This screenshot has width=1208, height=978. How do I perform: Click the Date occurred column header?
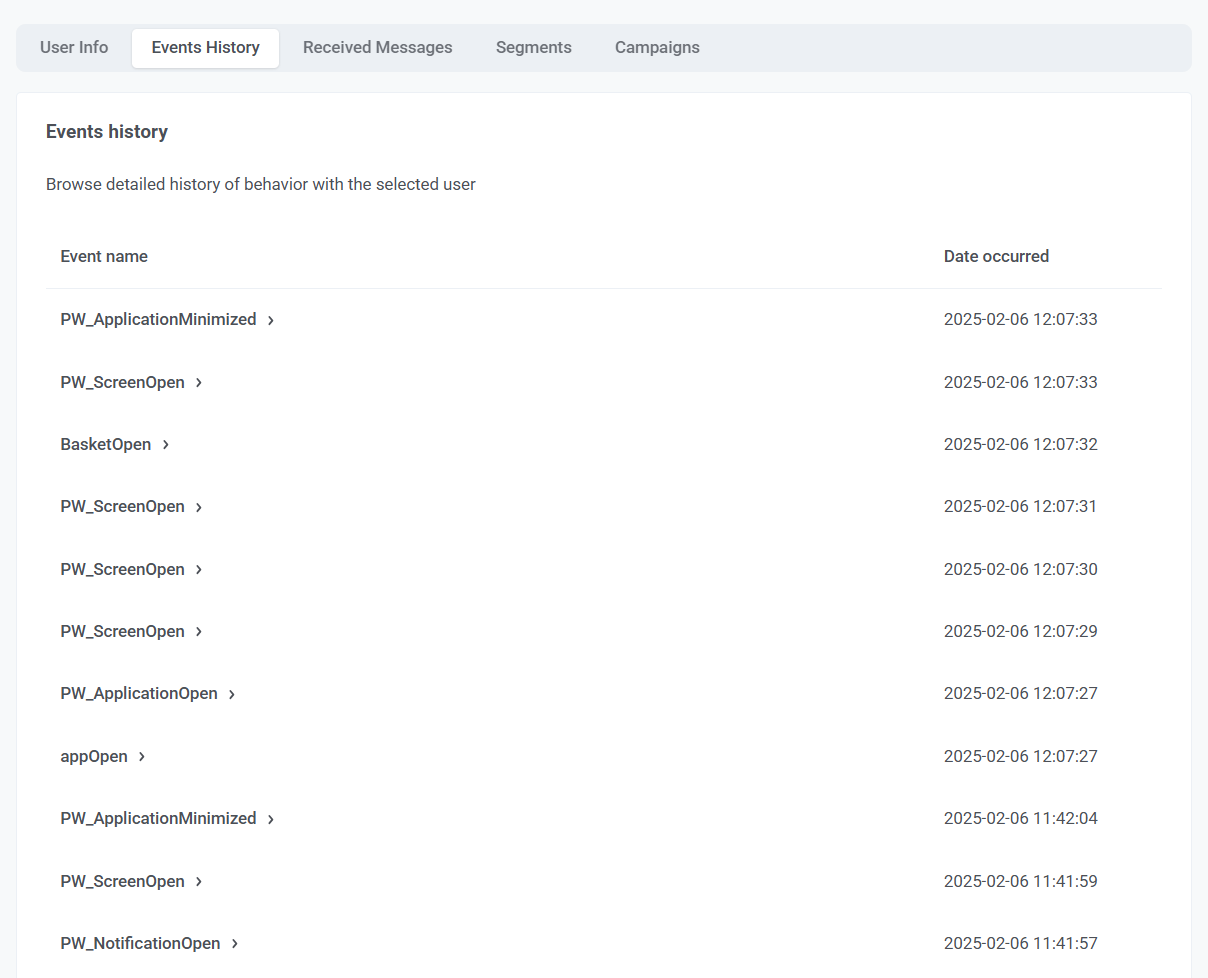(996, 257)
